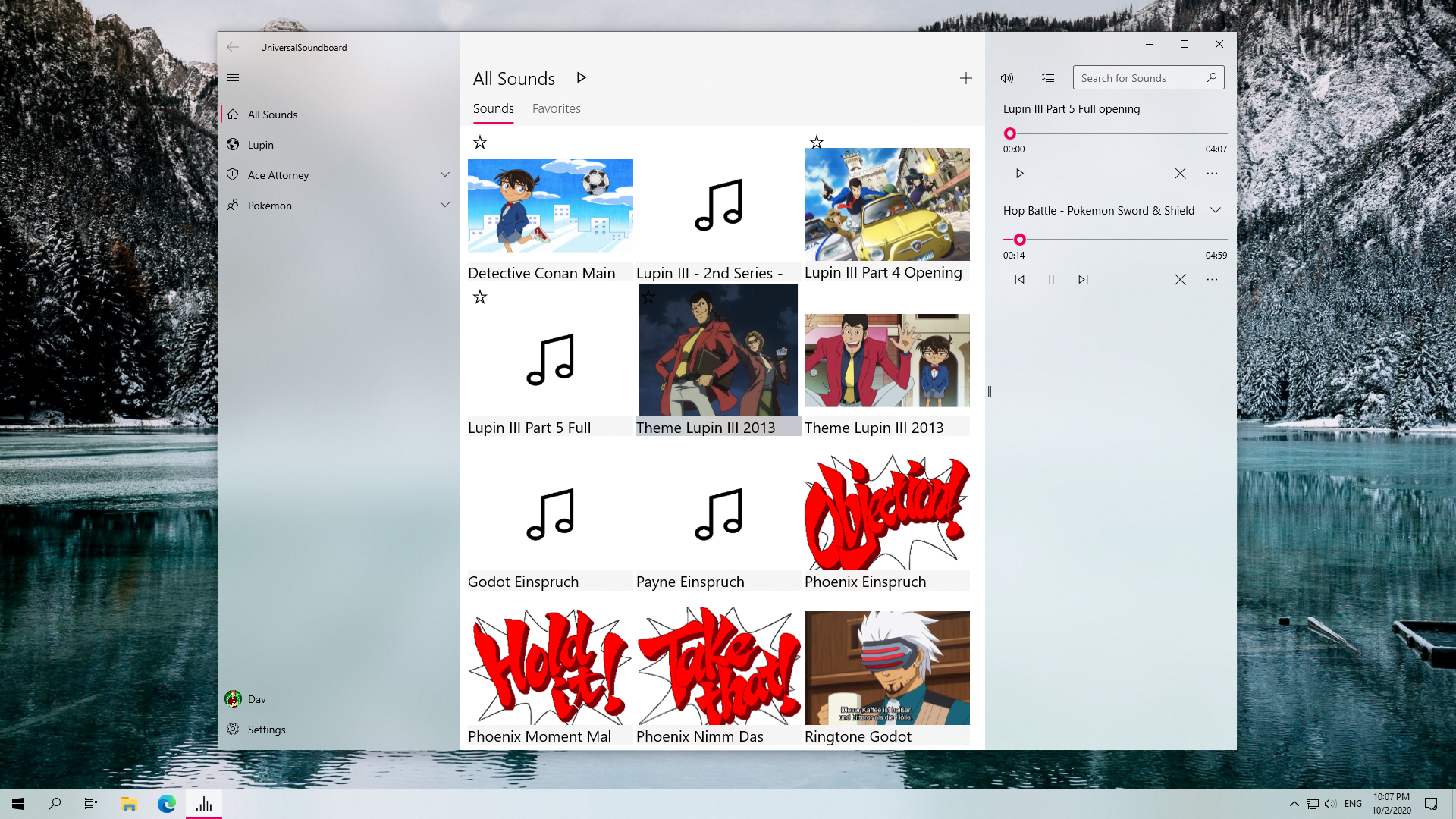The image size is (1456, 819).
Task: Select the Sounds tab
Action: [493, 108]
